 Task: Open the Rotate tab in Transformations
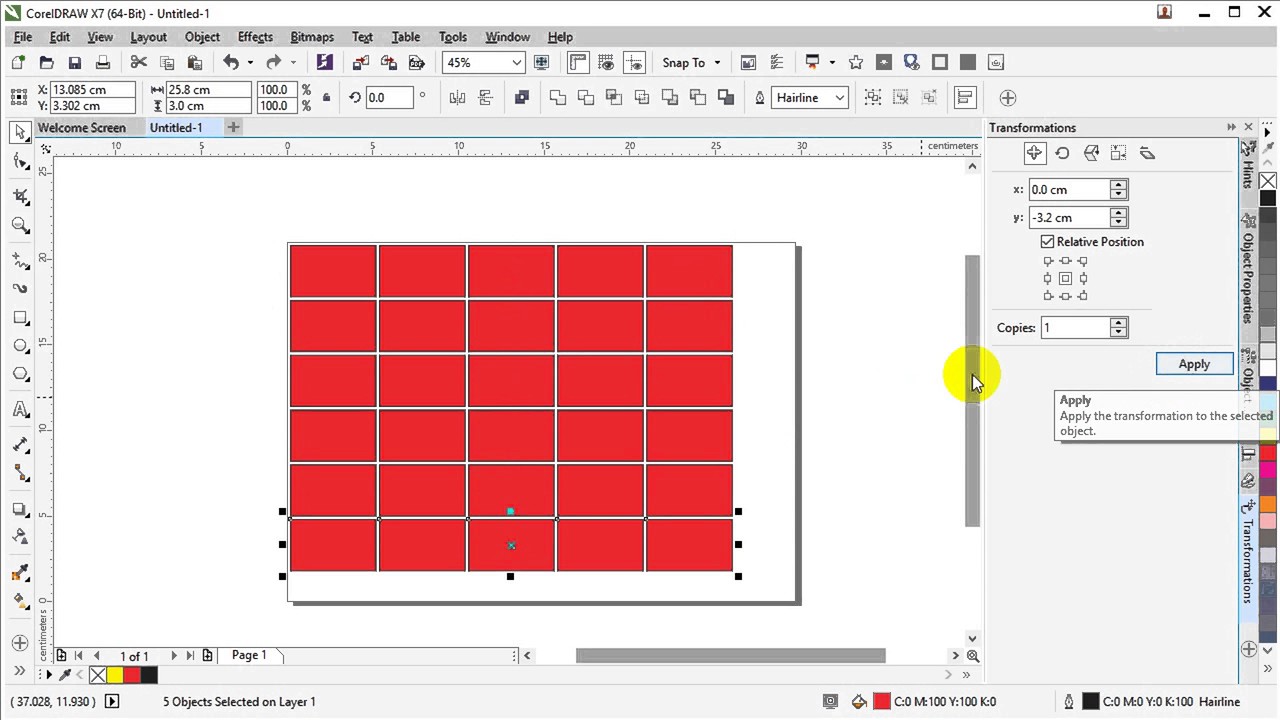click(1062, 153)
